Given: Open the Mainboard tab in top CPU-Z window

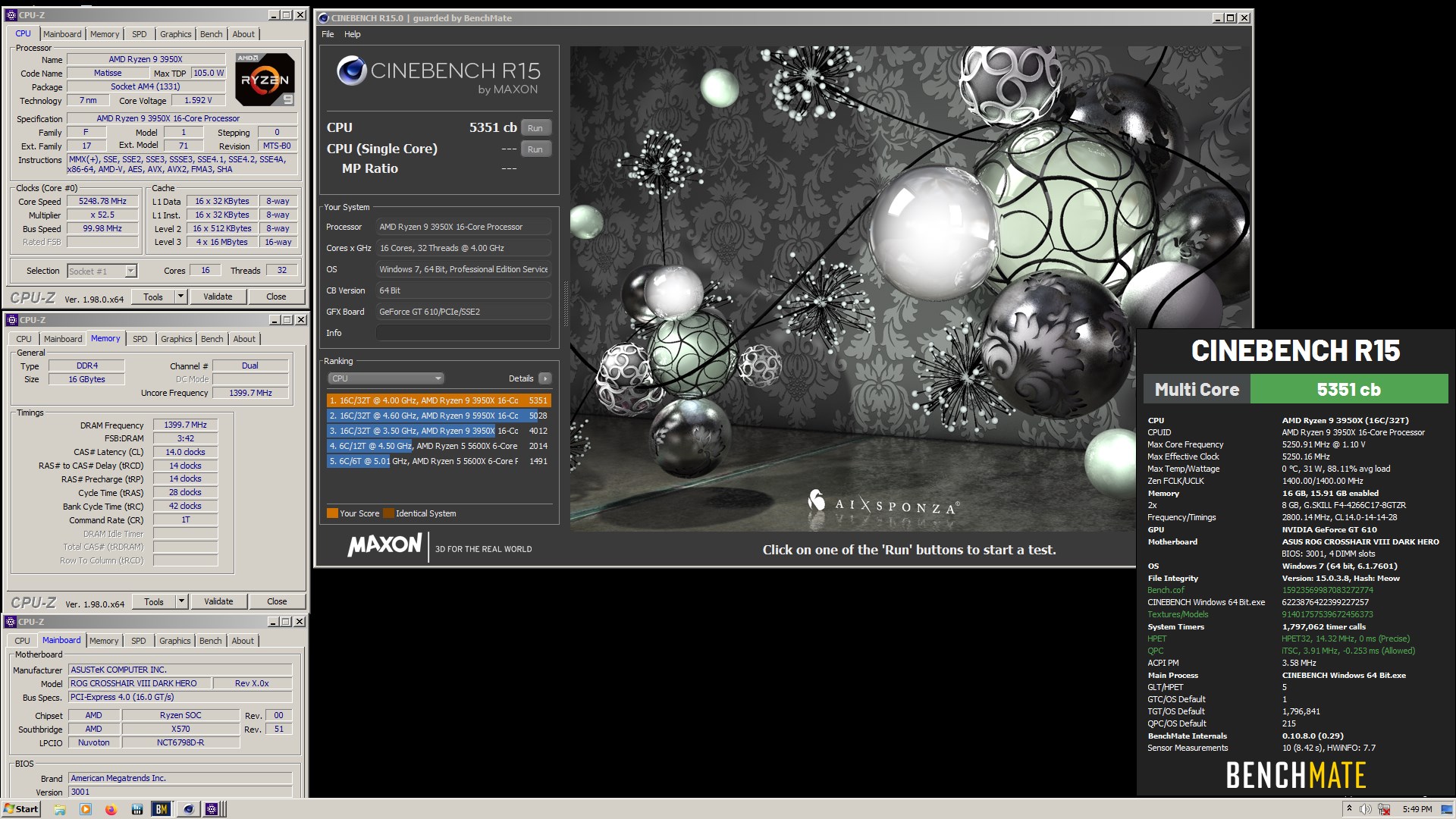Looking at the screenshot, I should pyautogui.click(x=62, y=34).
